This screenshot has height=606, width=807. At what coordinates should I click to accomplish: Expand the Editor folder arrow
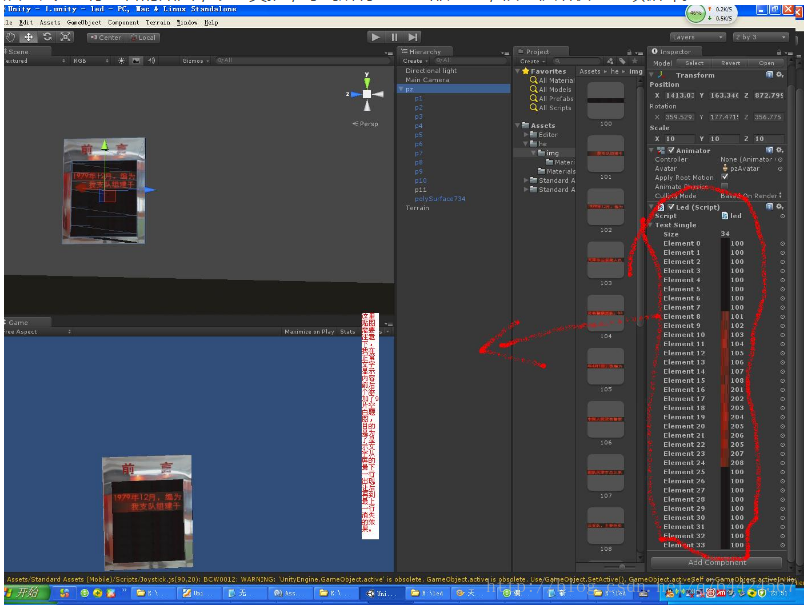point(525,134)
